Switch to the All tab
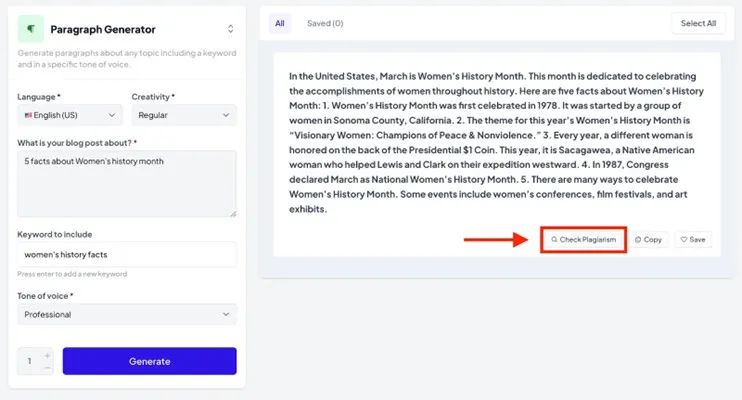 click(x=280, y=22)
